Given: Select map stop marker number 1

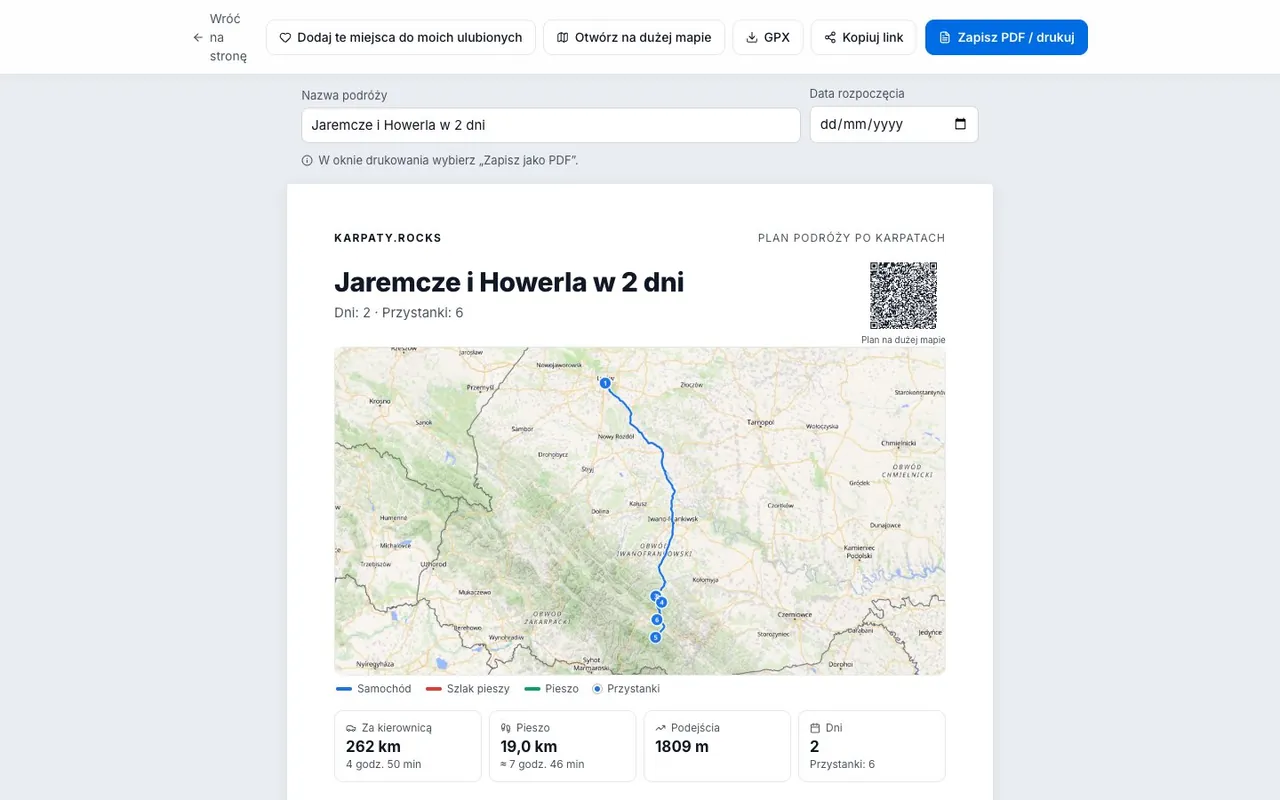Looking at the screenshot, I should (x=605, y=383).
